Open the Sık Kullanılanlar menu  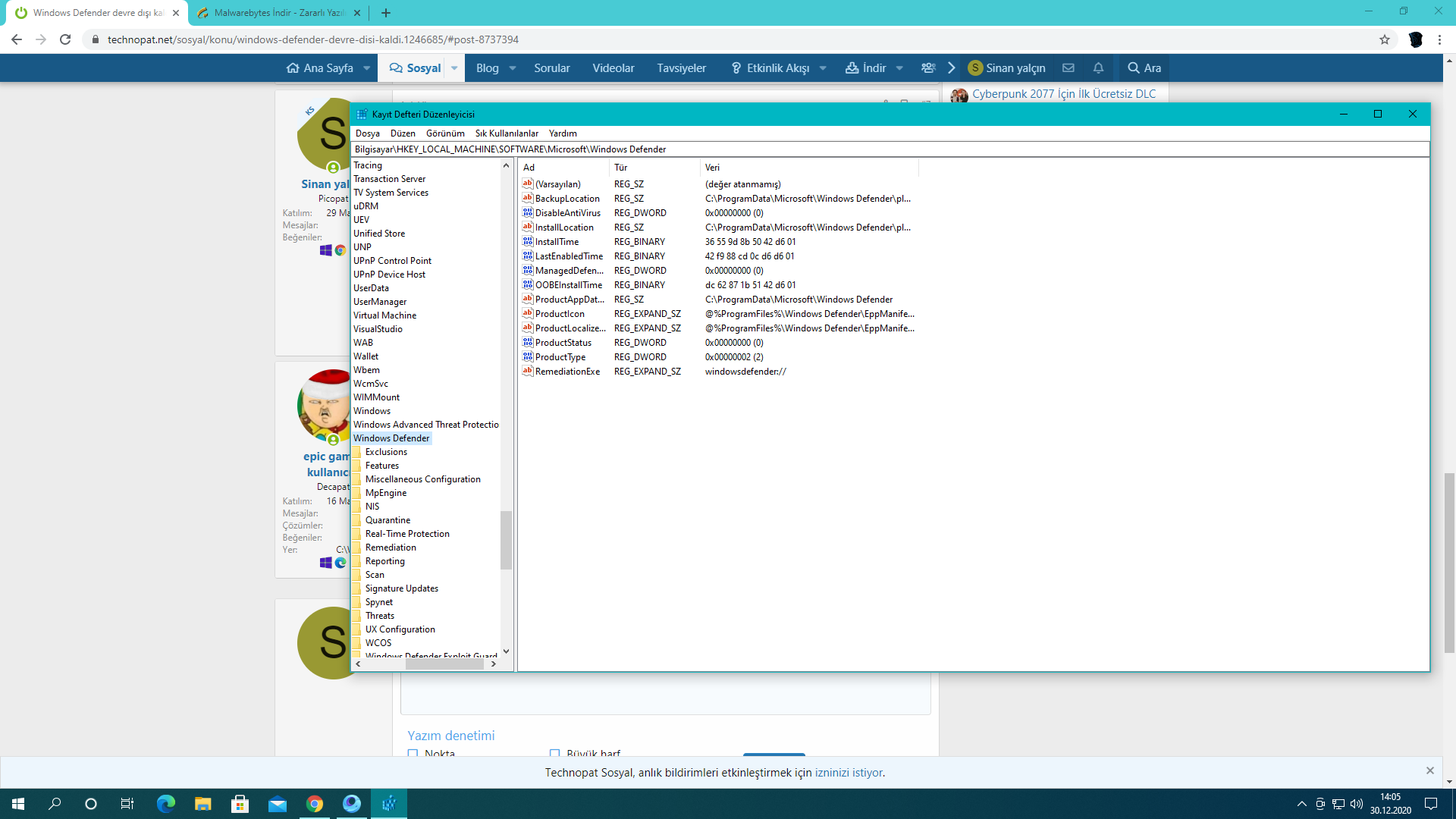pyautogui.click(x=507, y=133)
